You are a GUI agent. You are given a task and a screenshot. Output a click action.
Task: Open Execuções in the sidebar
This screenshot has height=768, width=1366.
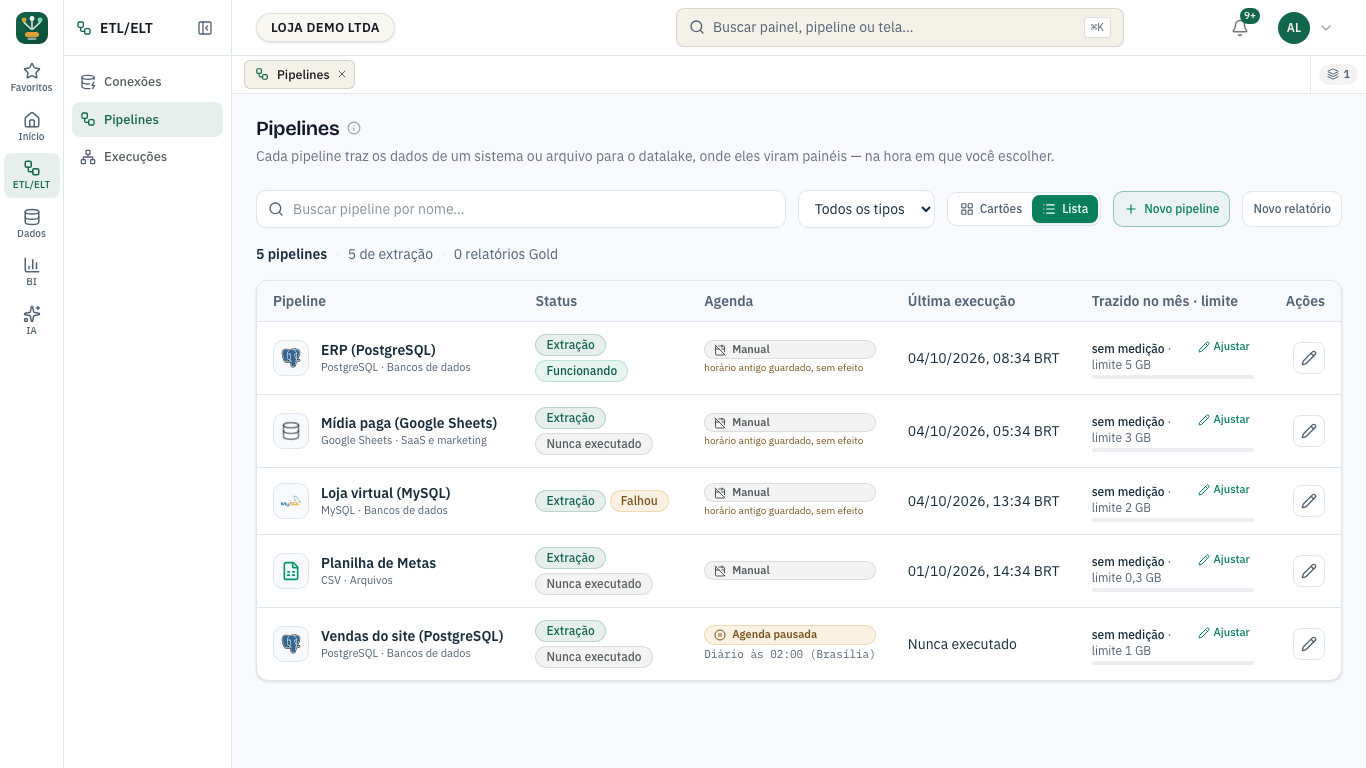point(147,157)
